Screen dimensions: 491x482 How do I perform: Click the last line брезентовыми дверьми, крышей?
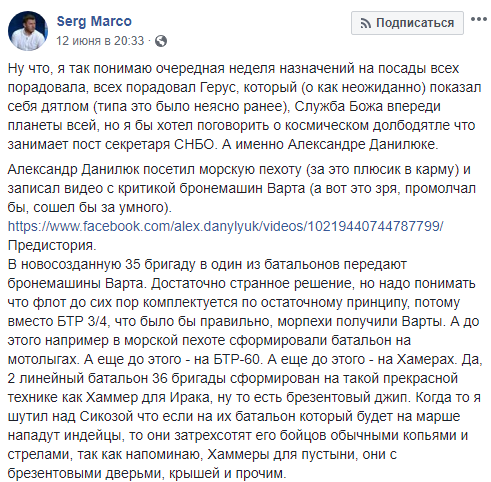tap(147, 473)
